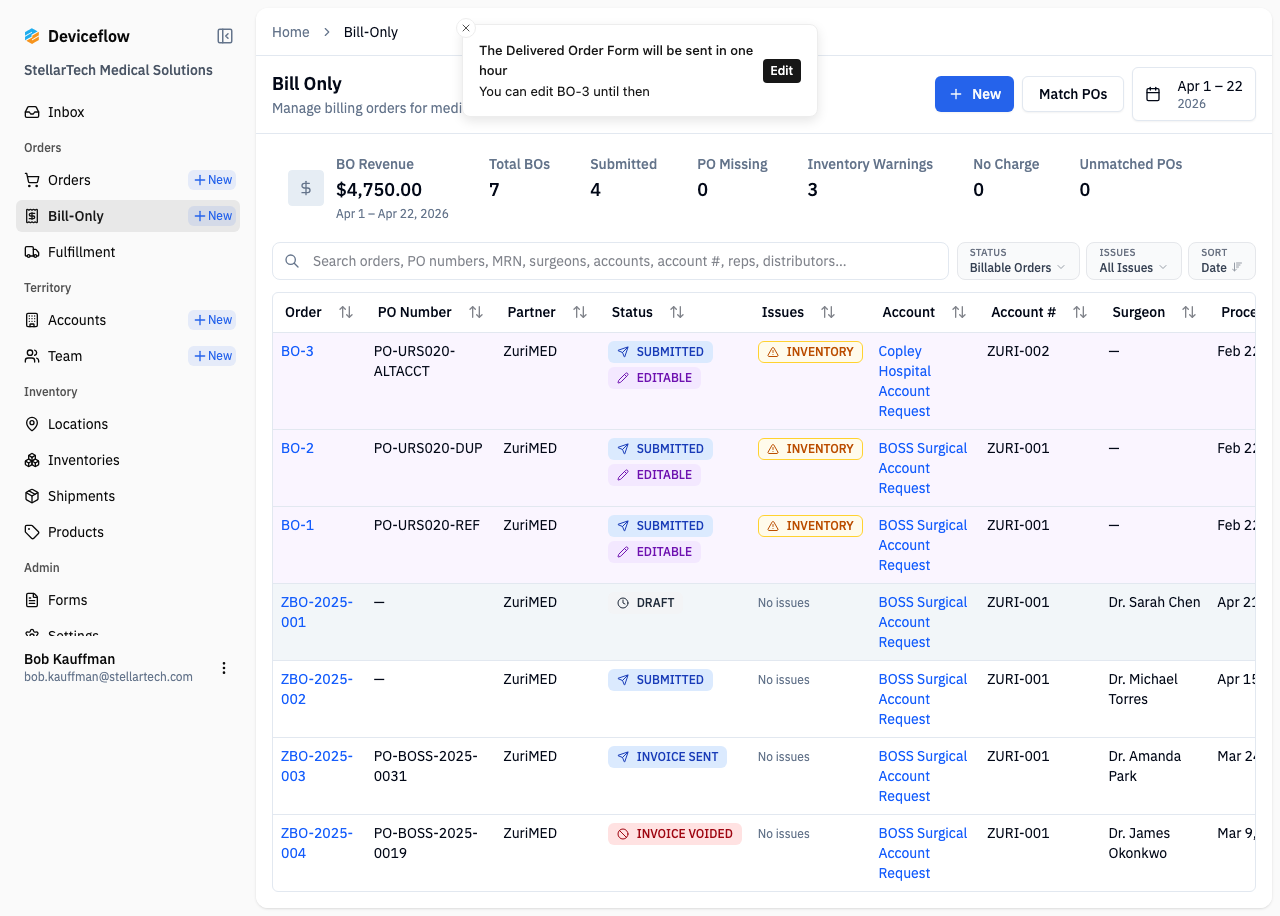Open the Sort Date dropdown

coord(1222,261)
